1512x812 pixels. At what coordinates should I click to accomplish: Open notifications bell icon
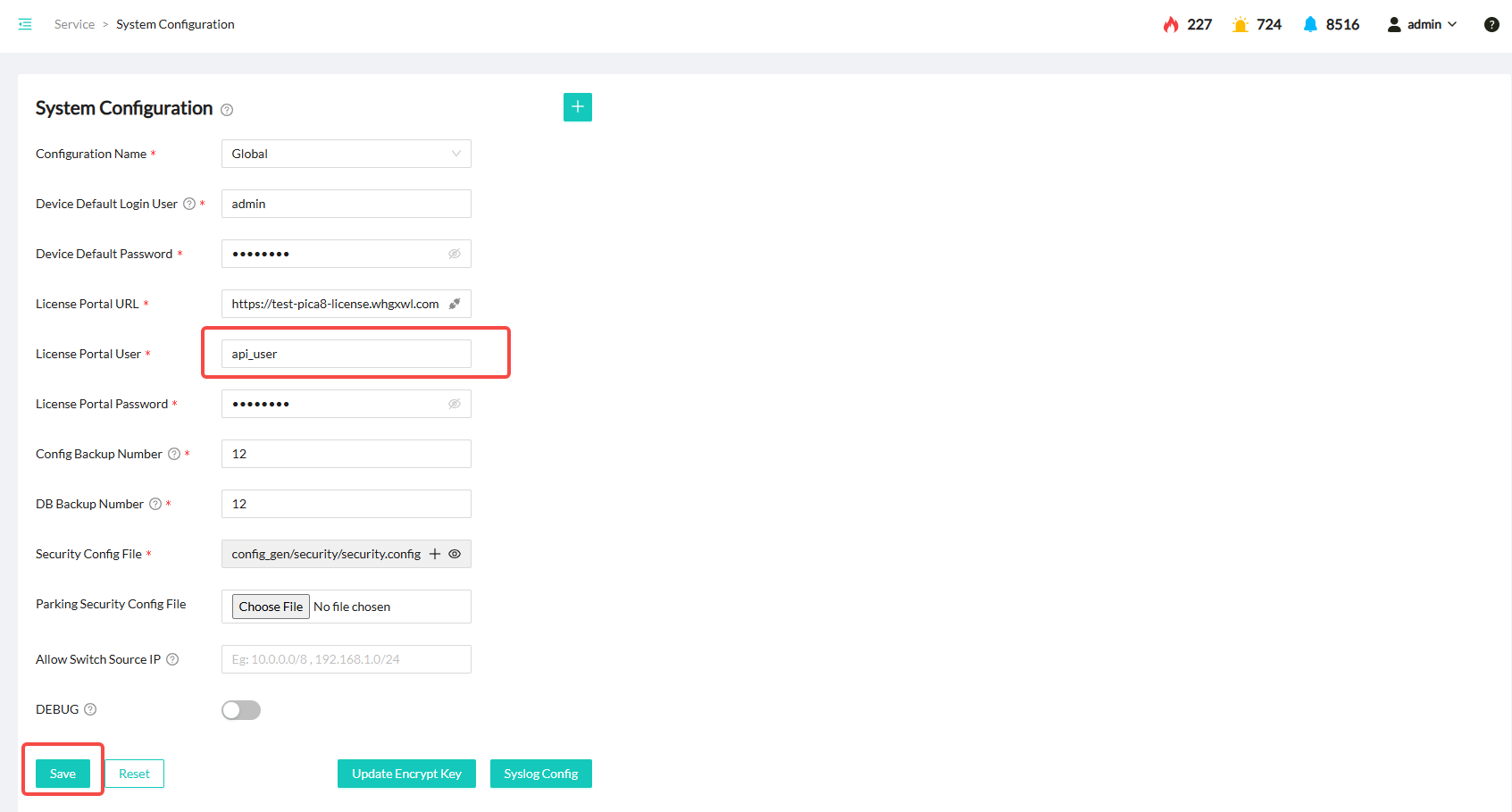[1310, 24]
